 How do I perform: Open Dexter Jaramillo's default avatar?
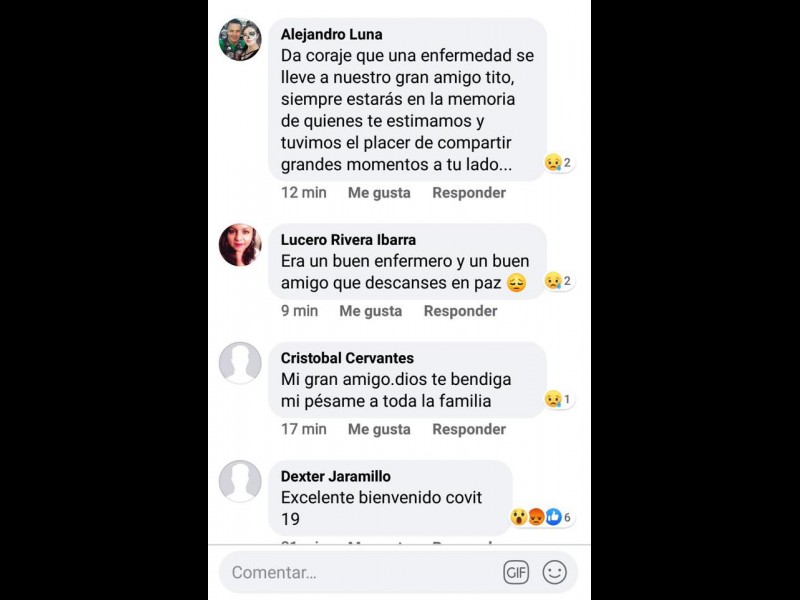240,481
